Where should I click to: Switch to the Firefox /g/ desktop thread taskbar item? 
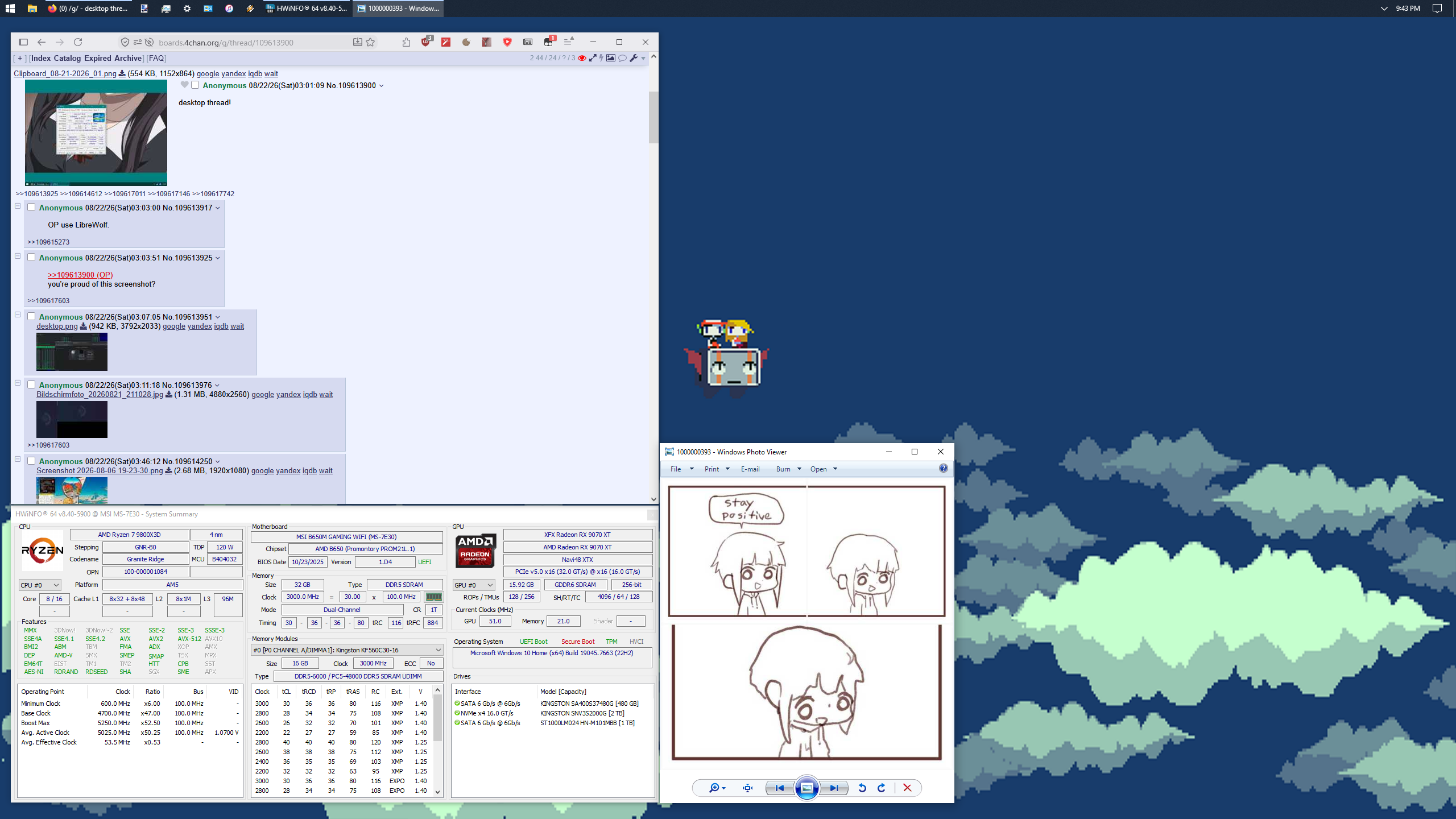[88, 9]
